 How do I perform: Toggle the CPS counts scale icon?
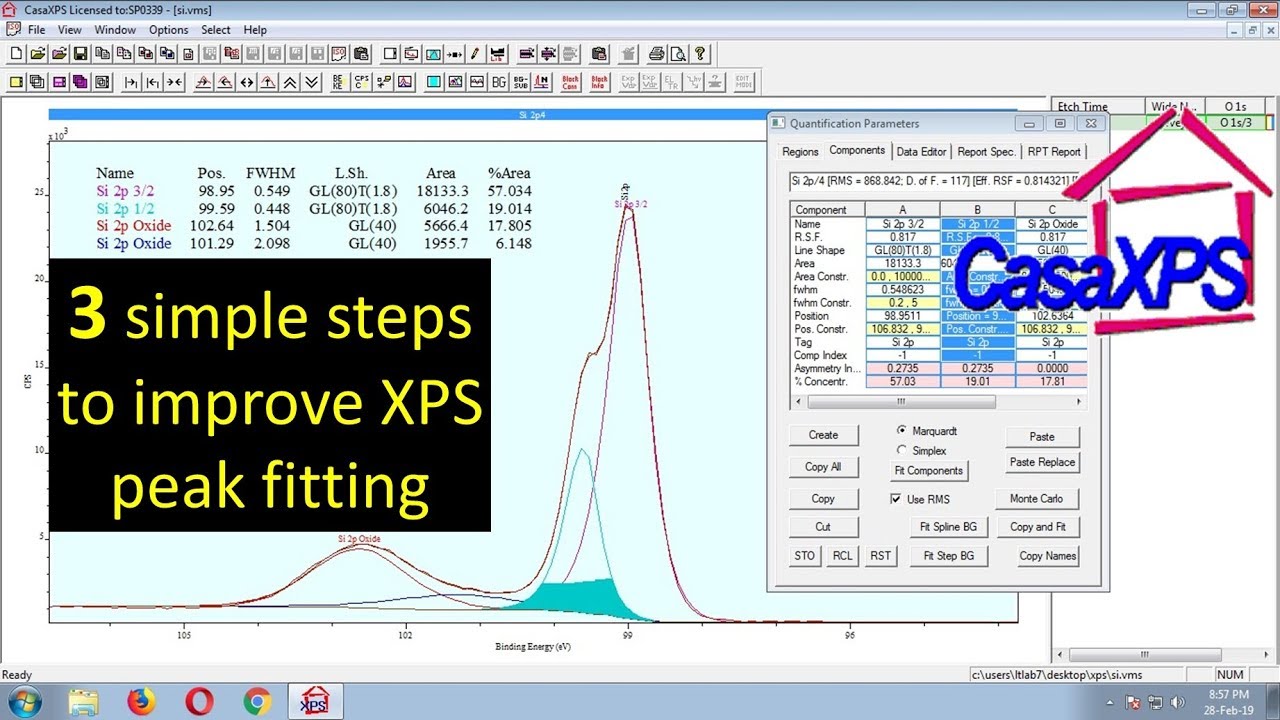click(x=361, y=82)
